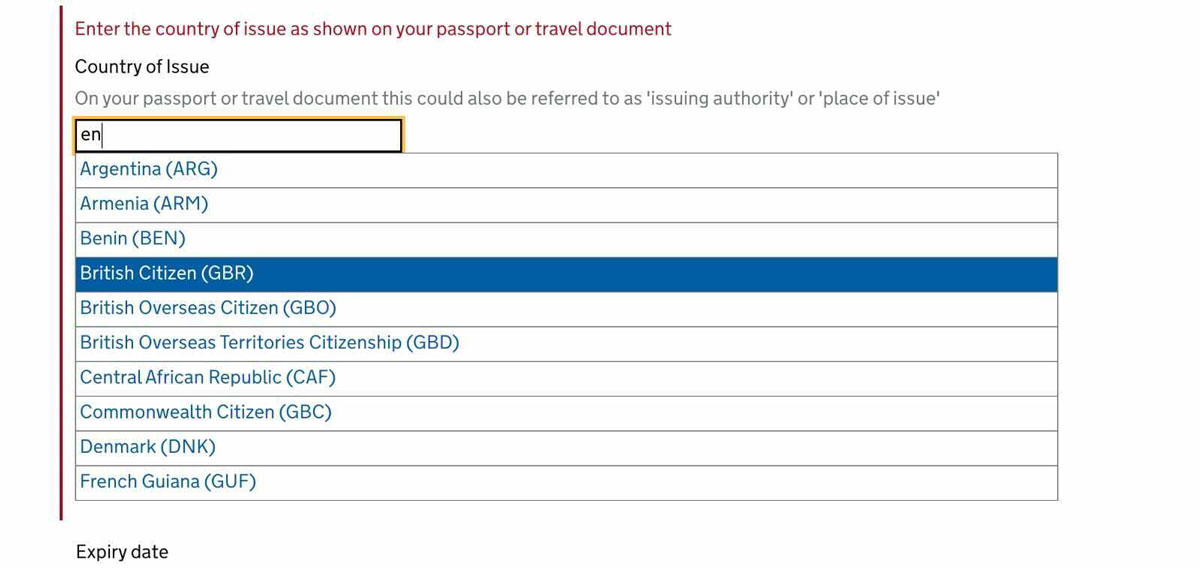Viewport: 1200px width, 568px height.
Task: Pick the suggestion with code ARM
Action: pyautogui.click(x=144, y=204)
